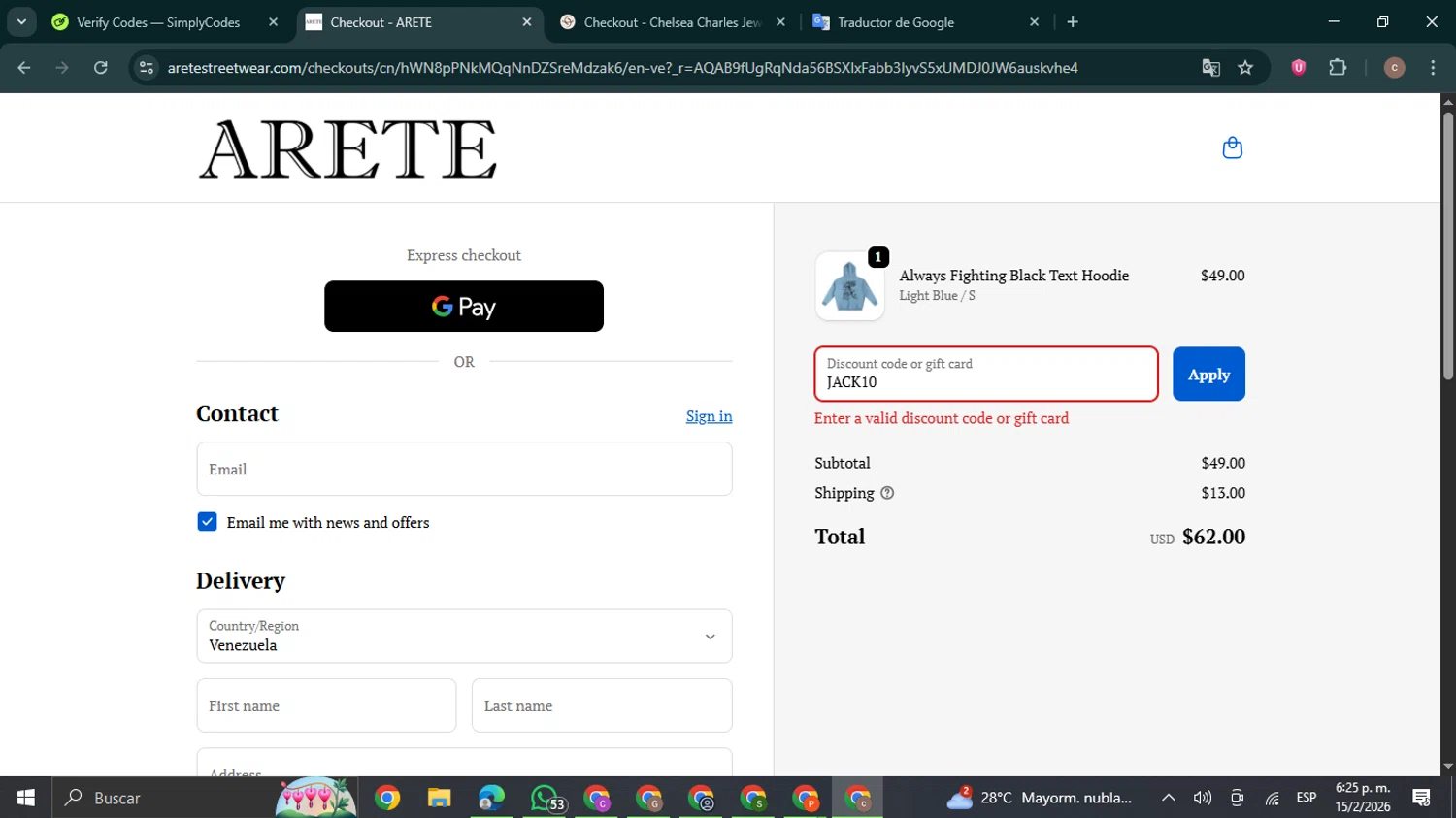Open site information icon in address bar
1456x818 pixels.
(147, 67)
